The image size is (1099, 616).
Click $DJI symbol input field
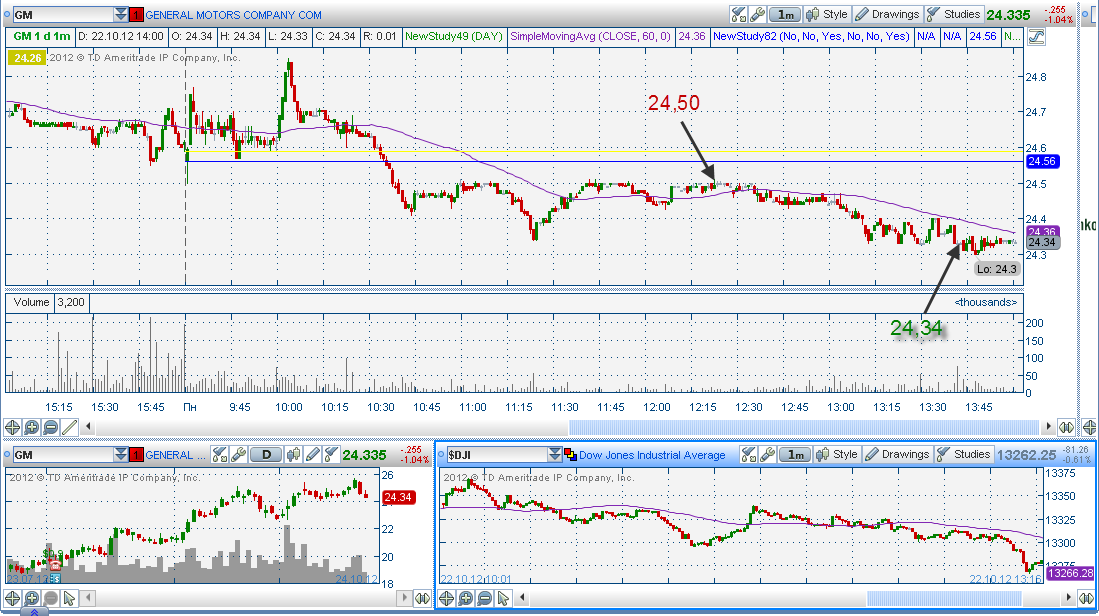(x=496, y=455)
